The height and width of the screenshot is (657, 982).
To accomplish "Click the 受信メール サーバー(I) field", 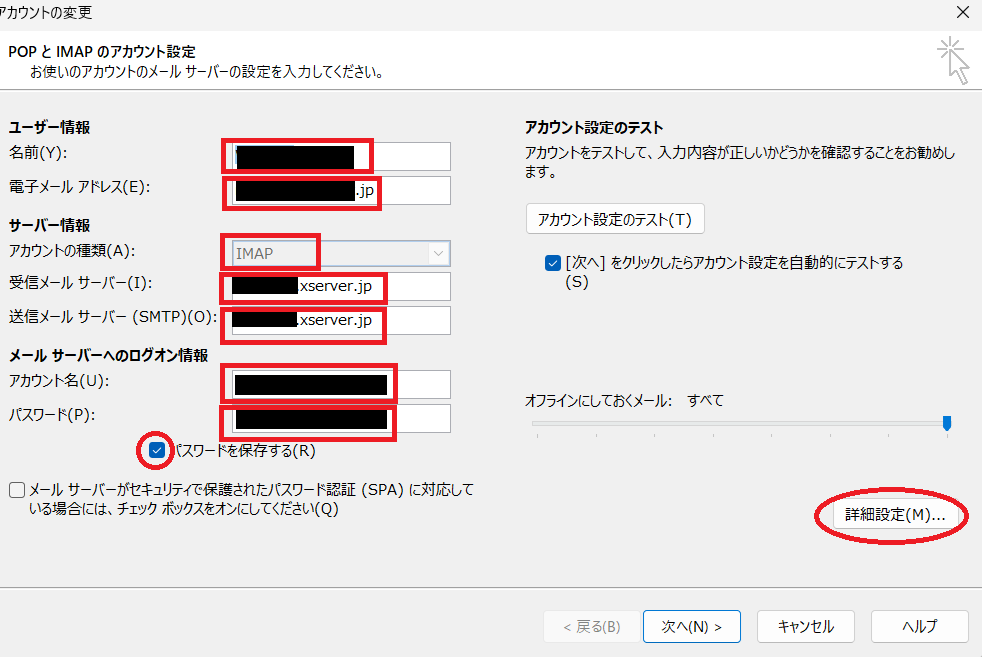I will [x=338, y=287].
